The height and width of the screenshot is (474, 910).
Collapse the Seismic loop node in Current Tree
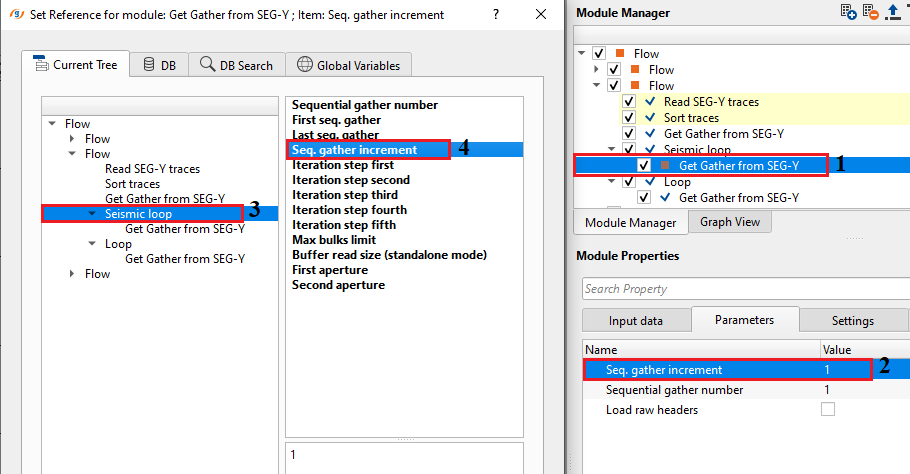(x=92, y=214)
